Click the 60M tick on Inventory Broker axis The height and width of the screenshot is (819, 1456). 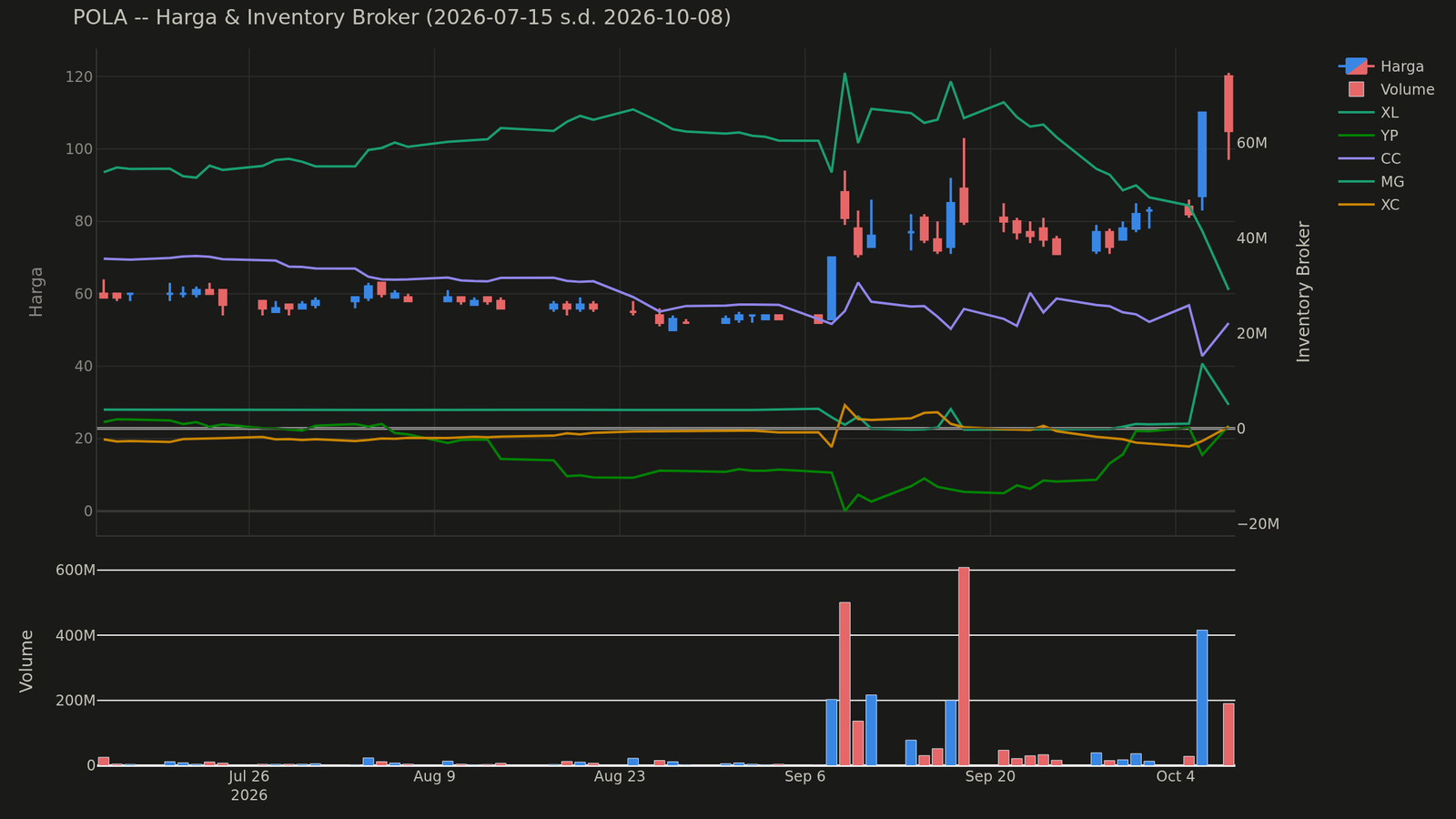click(1252, 144)
